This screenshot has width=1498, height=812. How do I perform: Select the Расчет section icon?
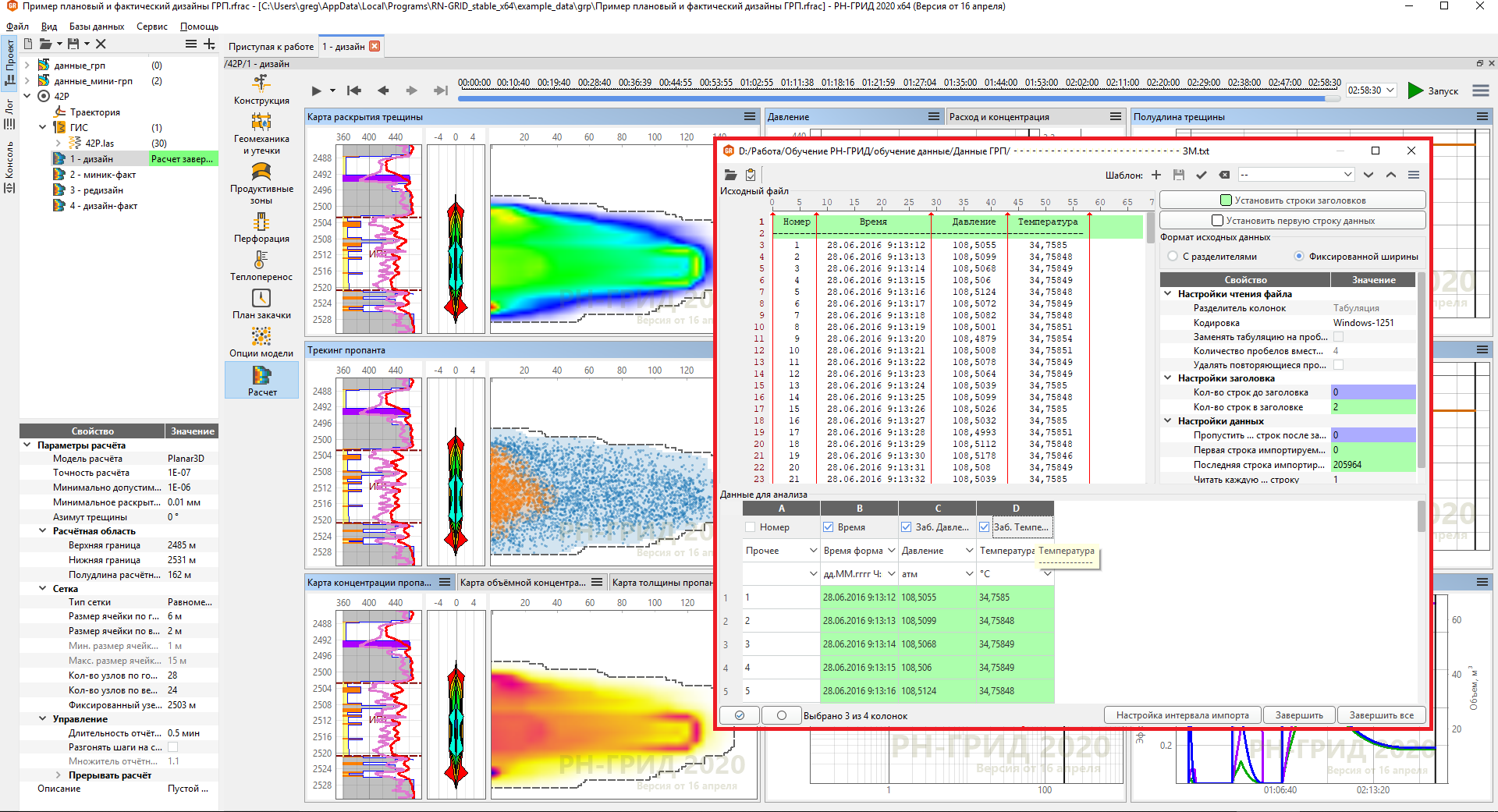pyautogui.click(x=261, y=381)
